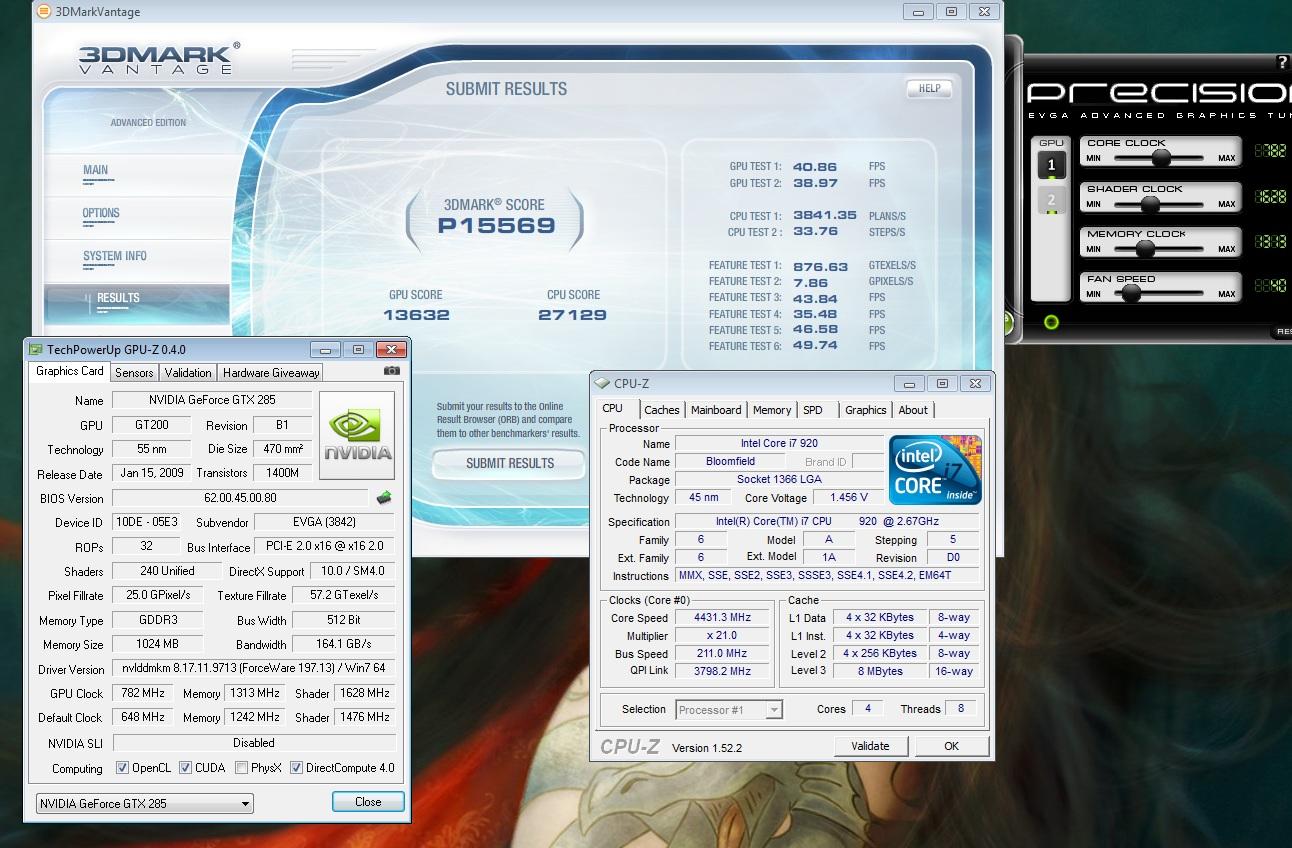Click the P15569 3DMark score

(x=496, y=226)
